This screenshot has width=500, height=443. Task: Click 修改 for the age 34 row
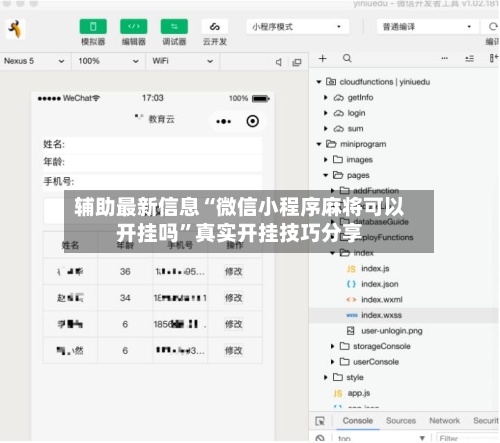(x=234, y=298)
